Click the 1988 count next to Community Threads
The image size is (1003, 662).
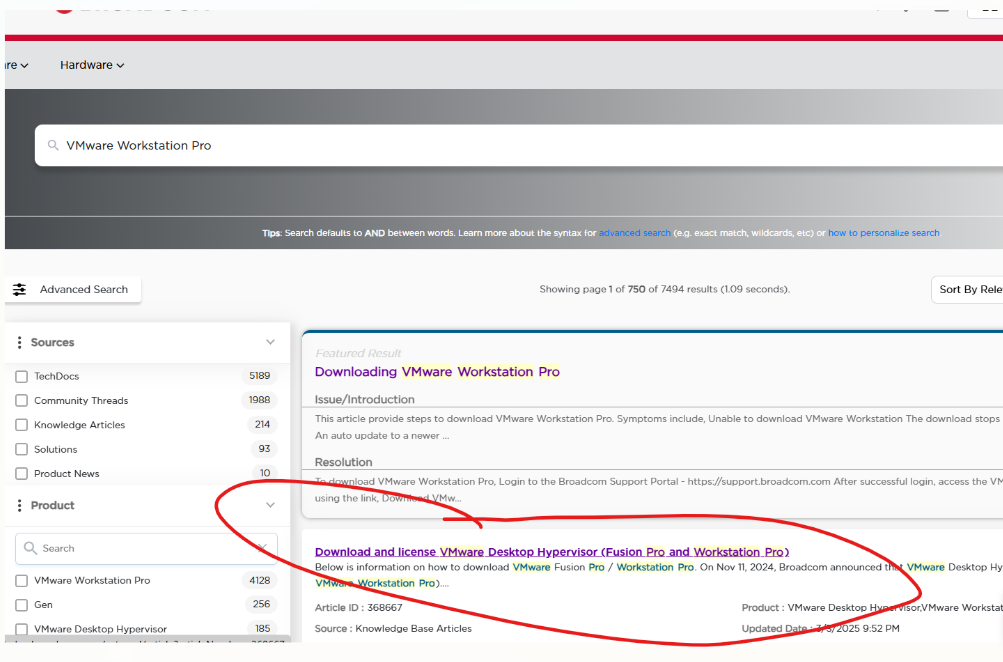pos(259,400)
